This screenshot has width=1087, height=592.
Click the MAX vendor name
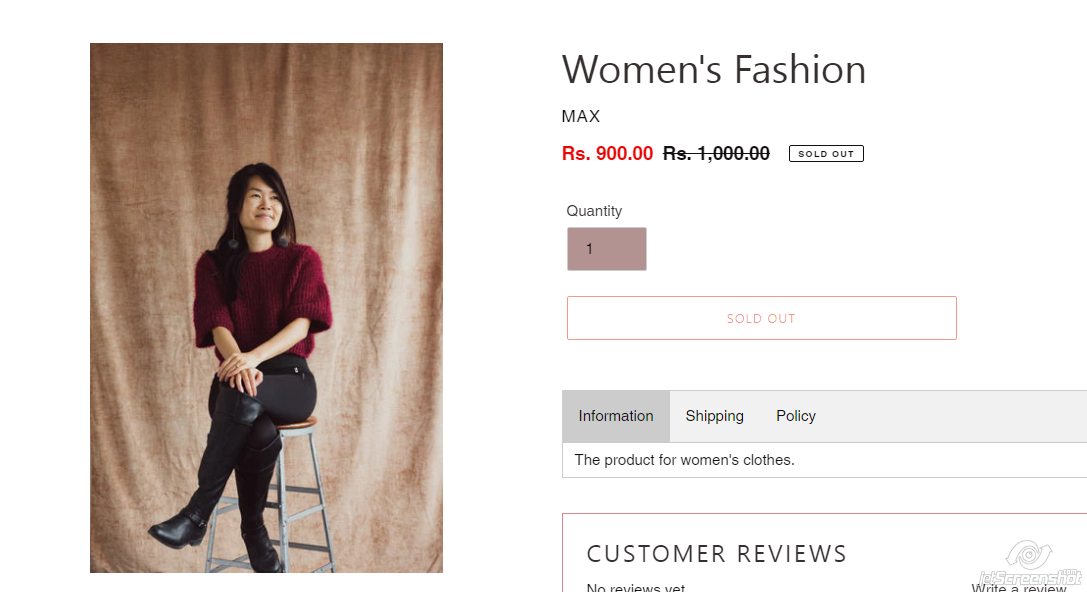coord(581,116)
